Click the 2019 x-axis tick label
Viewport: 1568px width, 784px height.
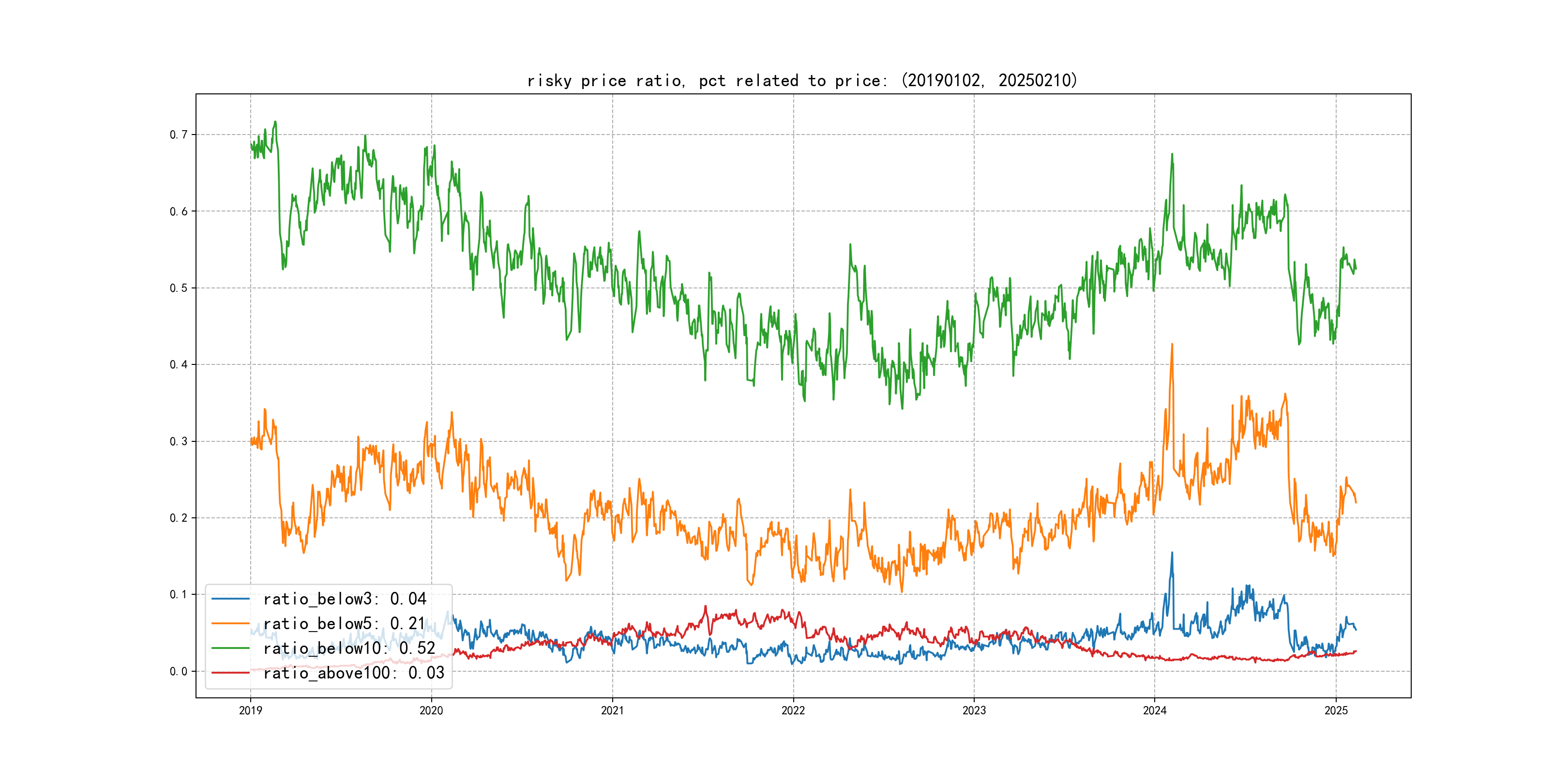(x=250, y=710)
